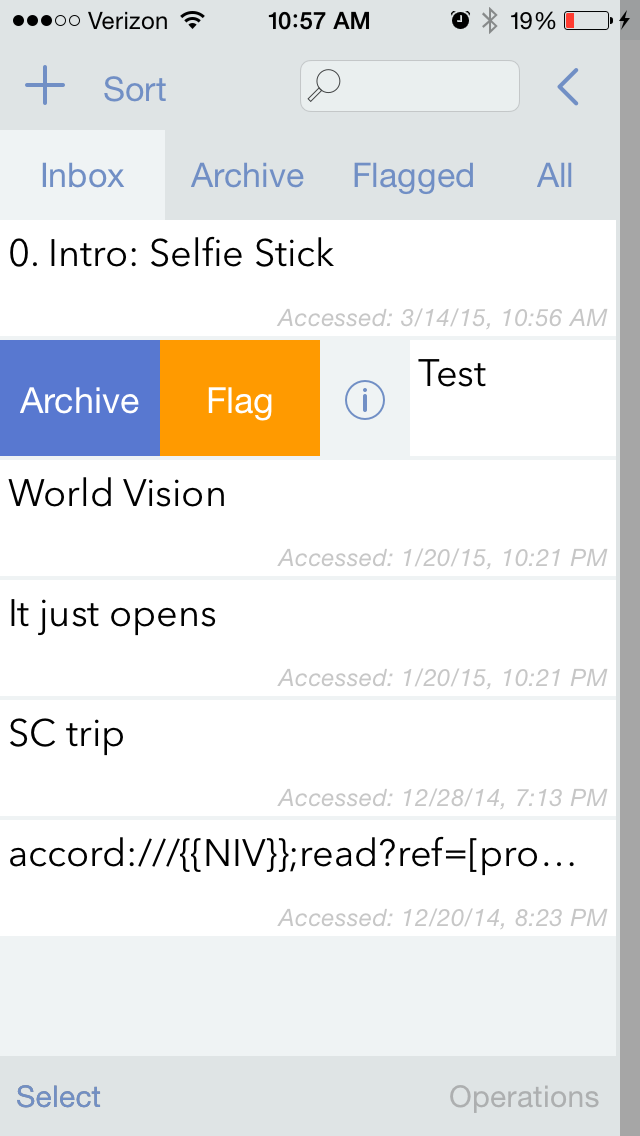Image resolution: width=640 pixels, height=1136 pixels.
Task: Switch to the Archive tab
Action: (247, 176)
